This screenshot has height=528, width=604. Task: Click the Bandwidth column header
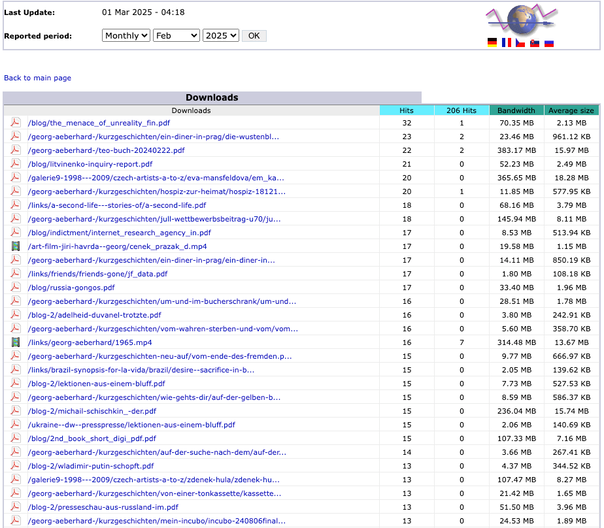coord(516,111)
